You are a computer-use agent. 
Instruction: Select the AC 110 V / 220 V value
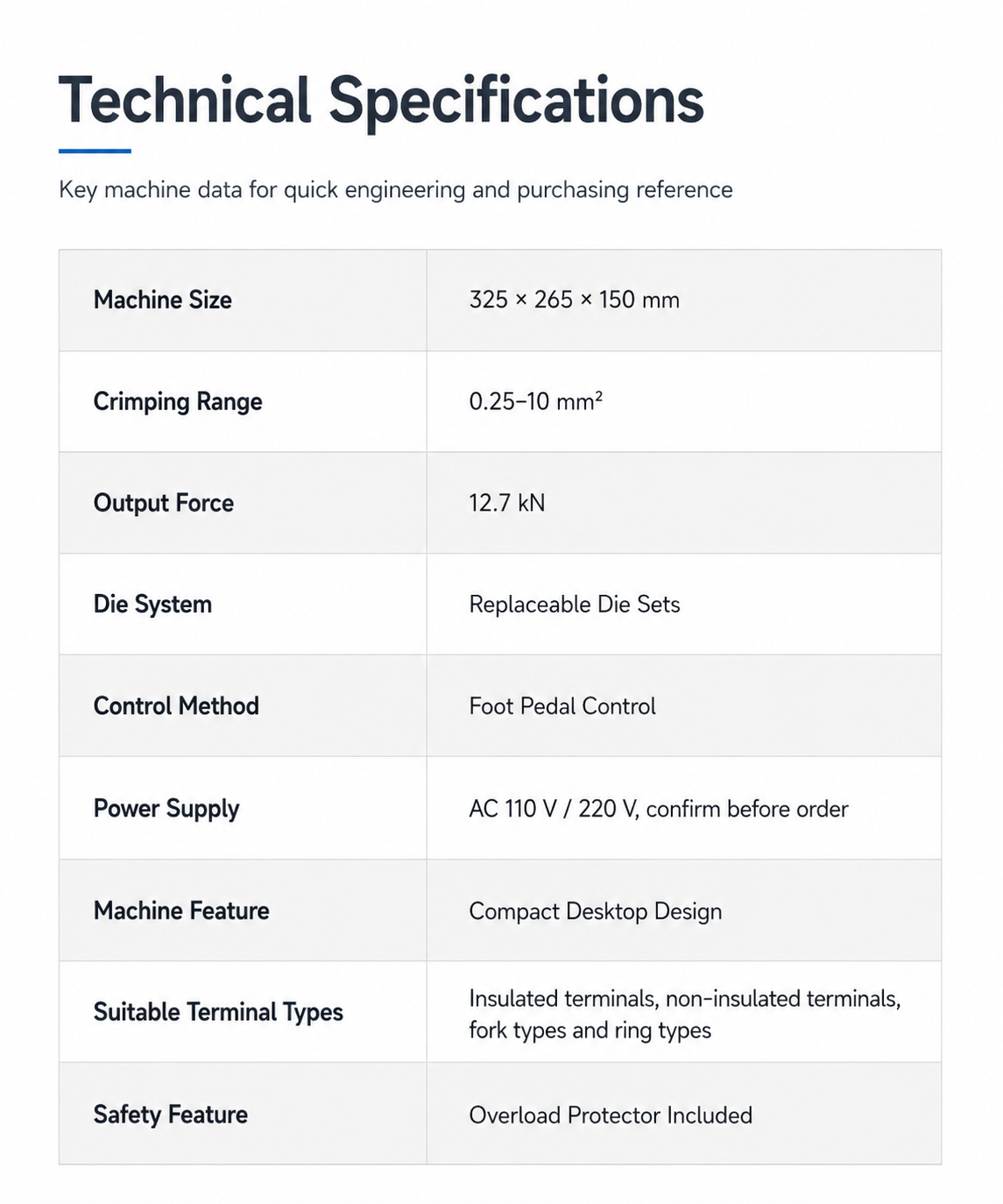659,809
